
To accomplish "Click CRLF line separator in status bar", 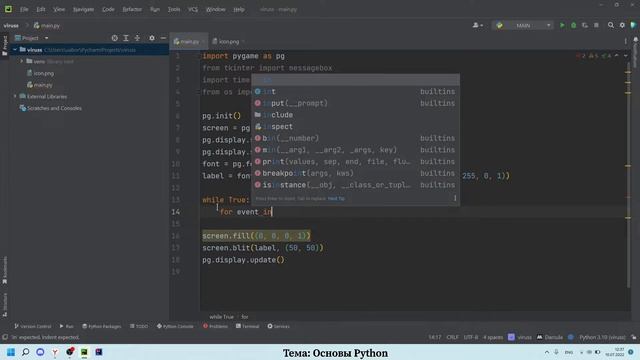I will (452, 338).
